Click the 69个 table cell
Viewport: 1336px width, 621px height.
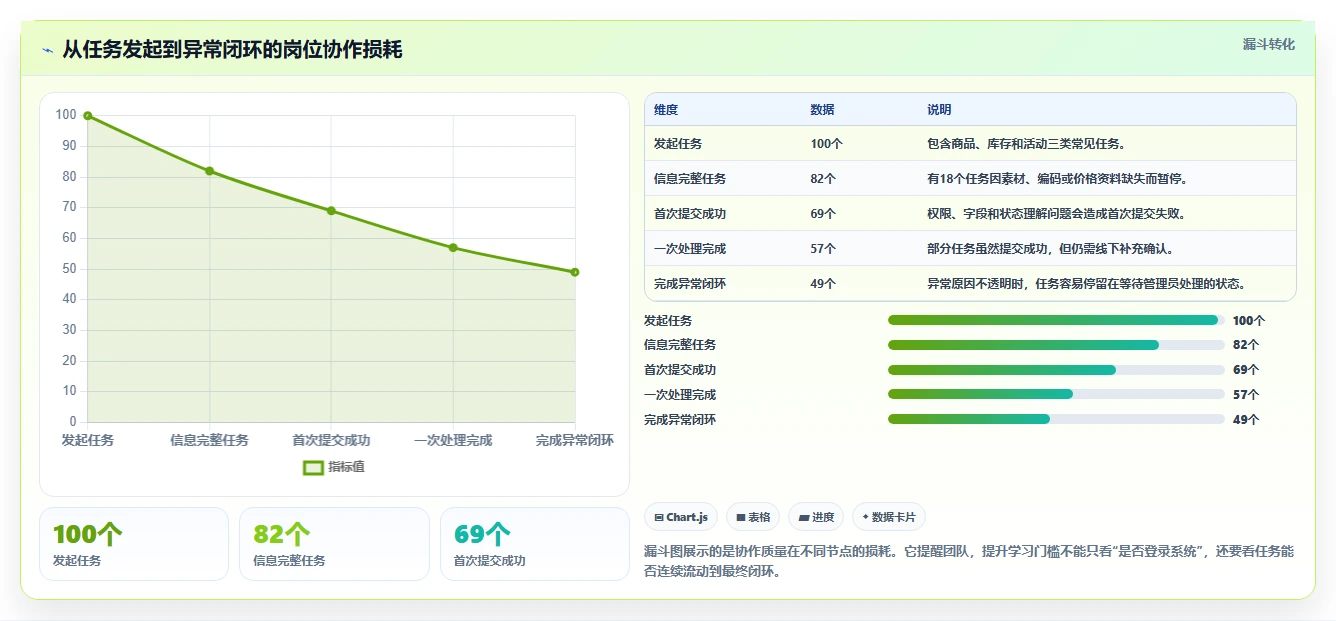click(823, 214)
